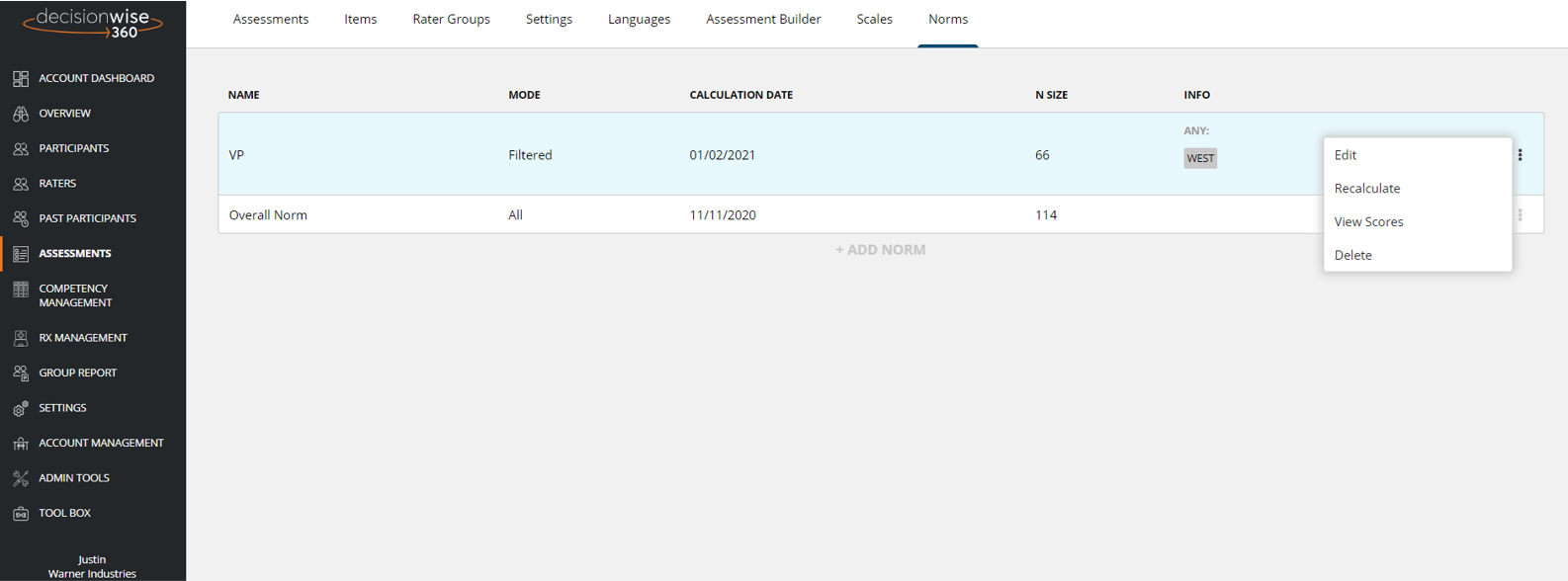Open Competency Management from sidebar
Viewport: 1568px width, 581px height.
(76, 295)
